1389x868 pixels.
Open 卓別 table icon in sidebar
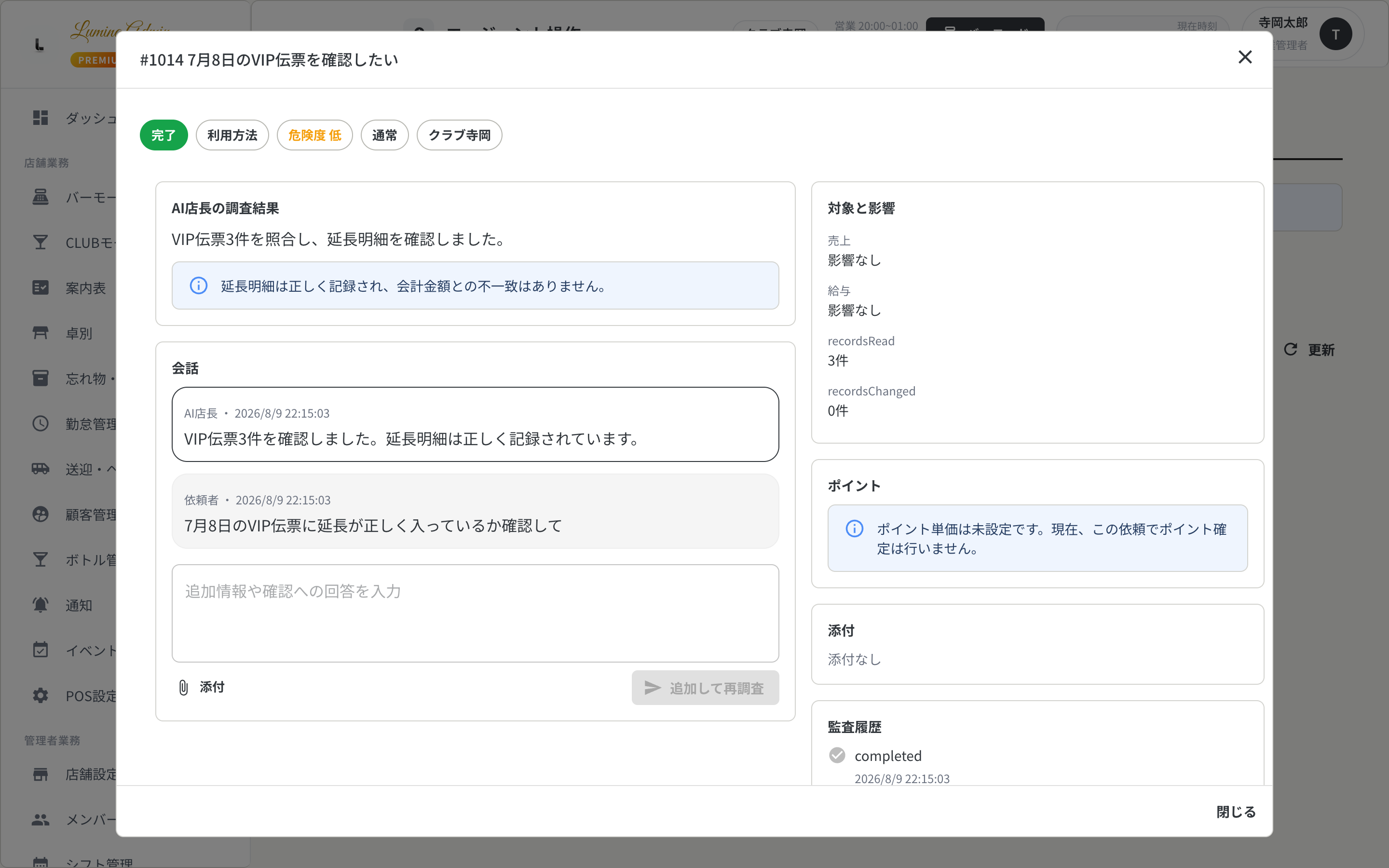[x=40, y=333]
